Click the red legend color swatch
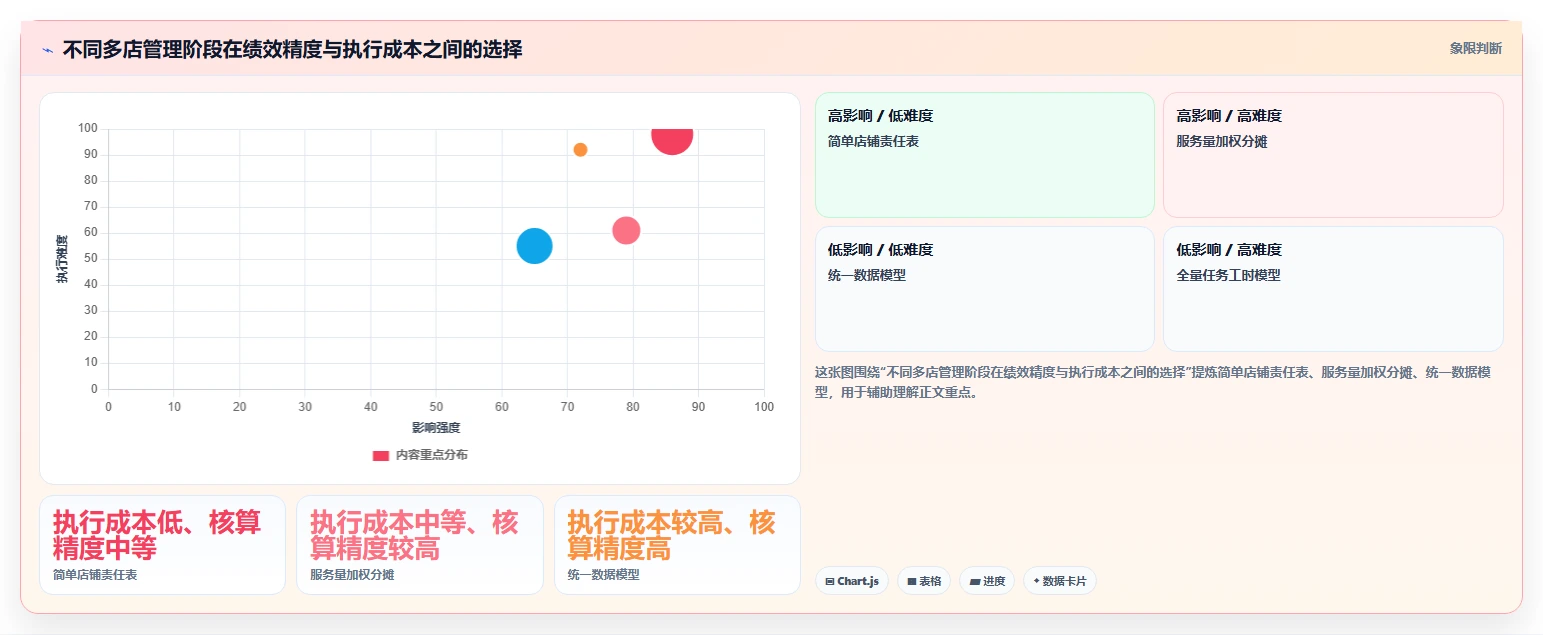The image size is (1543, 635). tap(381, 455)
